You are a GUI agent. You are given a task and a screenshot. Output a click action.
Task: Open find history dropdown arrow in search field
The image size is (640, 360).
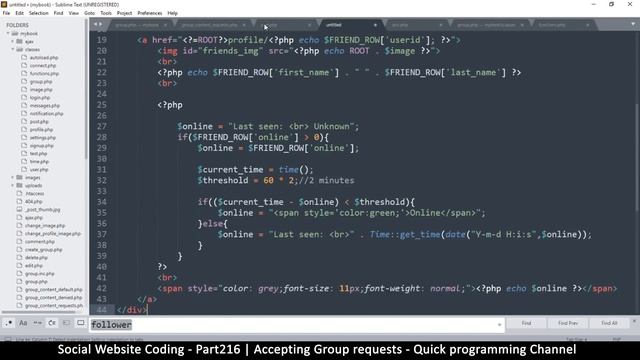(x=500, y=325)
